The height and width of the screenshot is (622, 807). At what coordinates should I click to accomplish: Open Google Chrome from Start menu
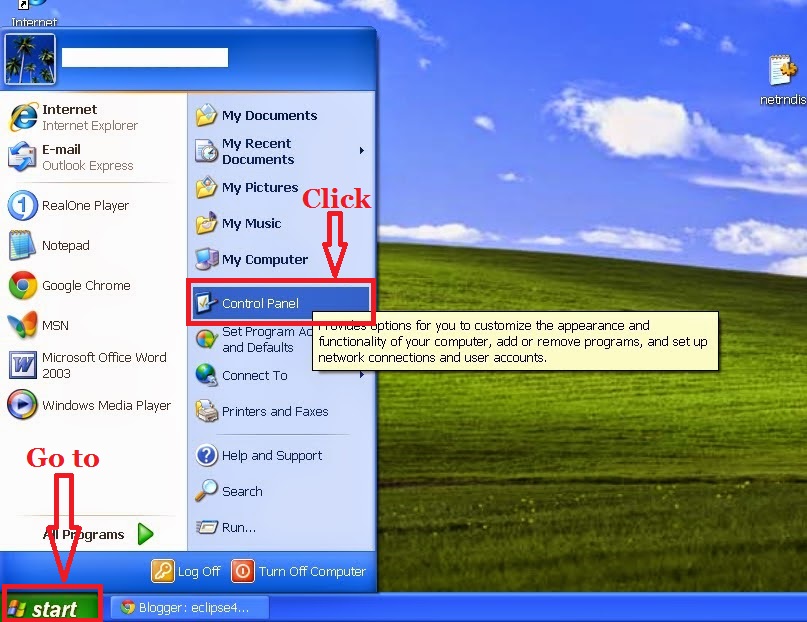tap(23, 286)
